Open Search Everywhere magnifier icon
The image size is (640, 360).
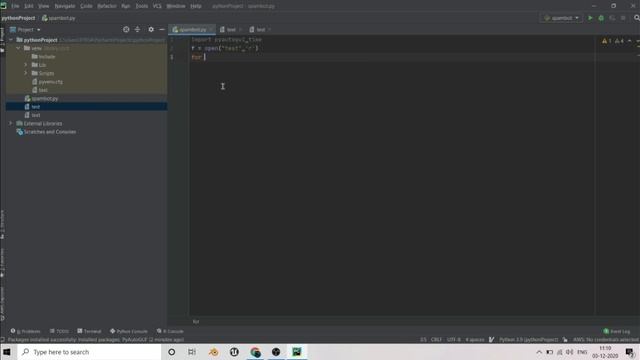(x=636, y=18)
